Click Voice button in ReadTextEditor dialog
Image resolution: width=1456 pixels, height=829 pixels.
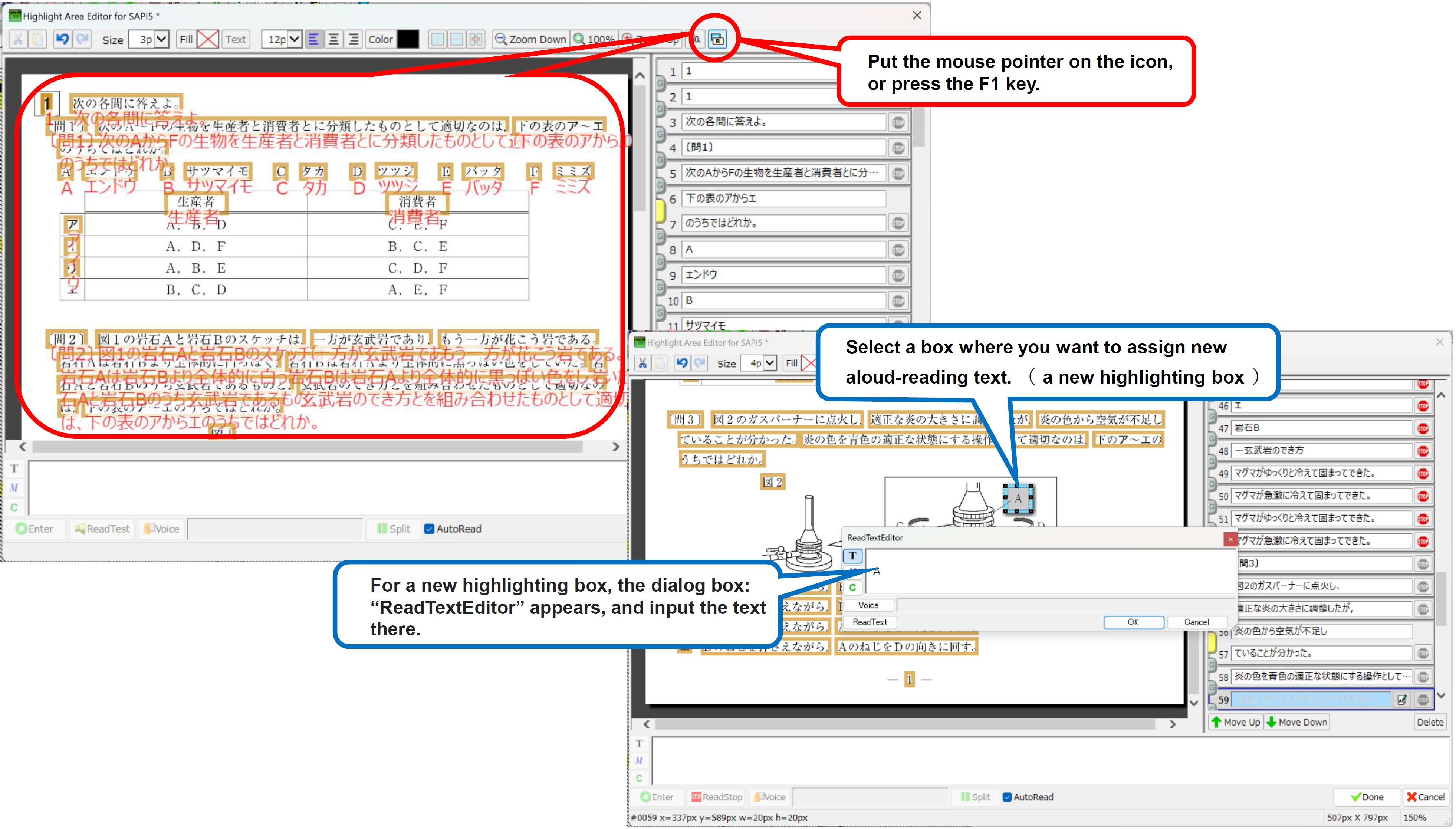(x=868, y=605)
